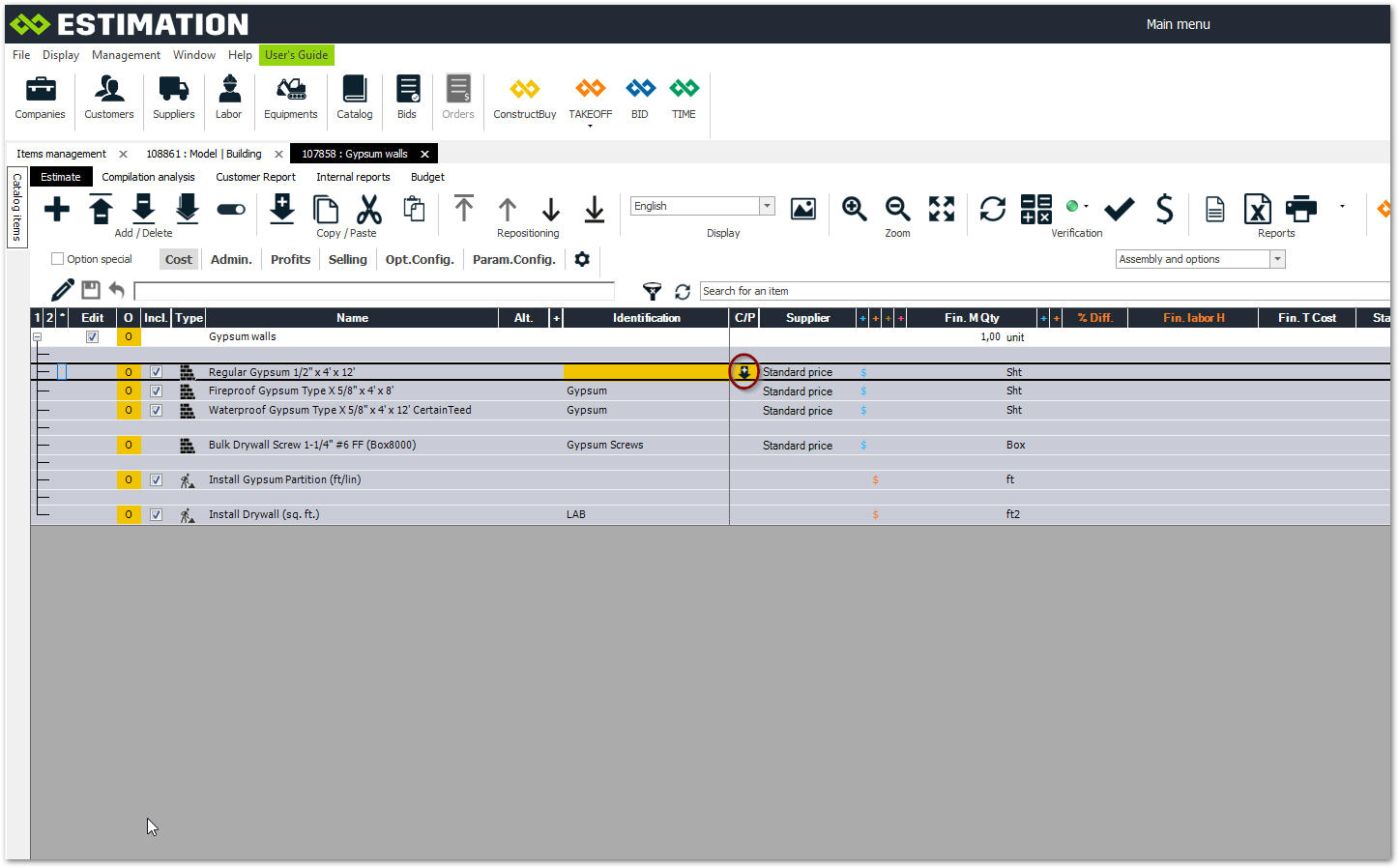Click the scissors Cut icon
Image resolution: width=1399 pixels, height=868 pixels.
click(x=369, y=209)
